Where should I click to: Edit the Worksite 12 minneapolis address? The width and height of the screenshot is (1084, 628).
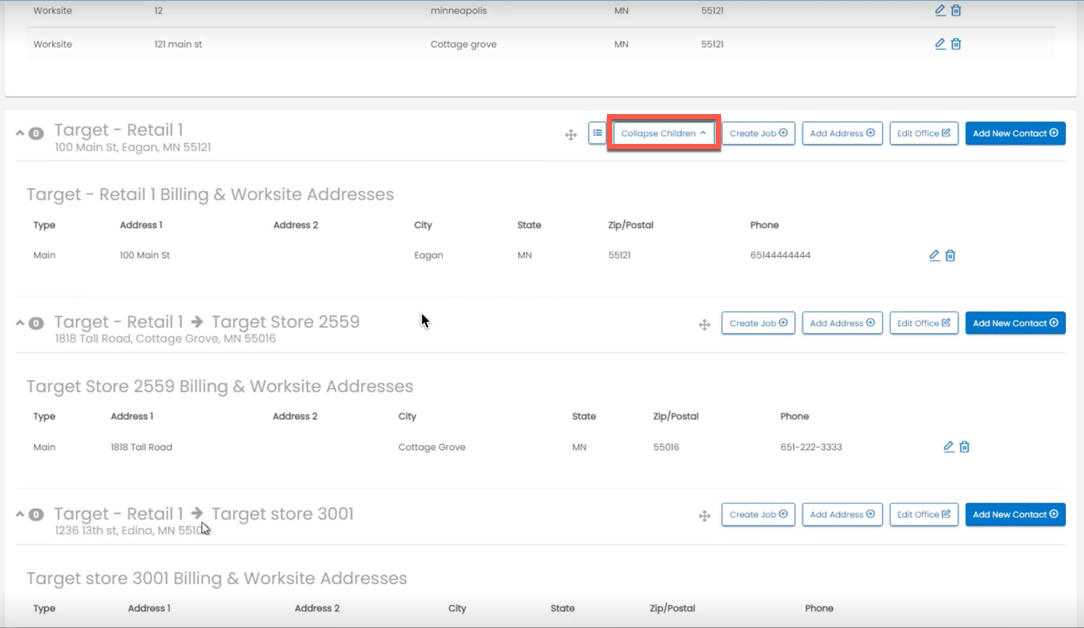click(940, 10)
